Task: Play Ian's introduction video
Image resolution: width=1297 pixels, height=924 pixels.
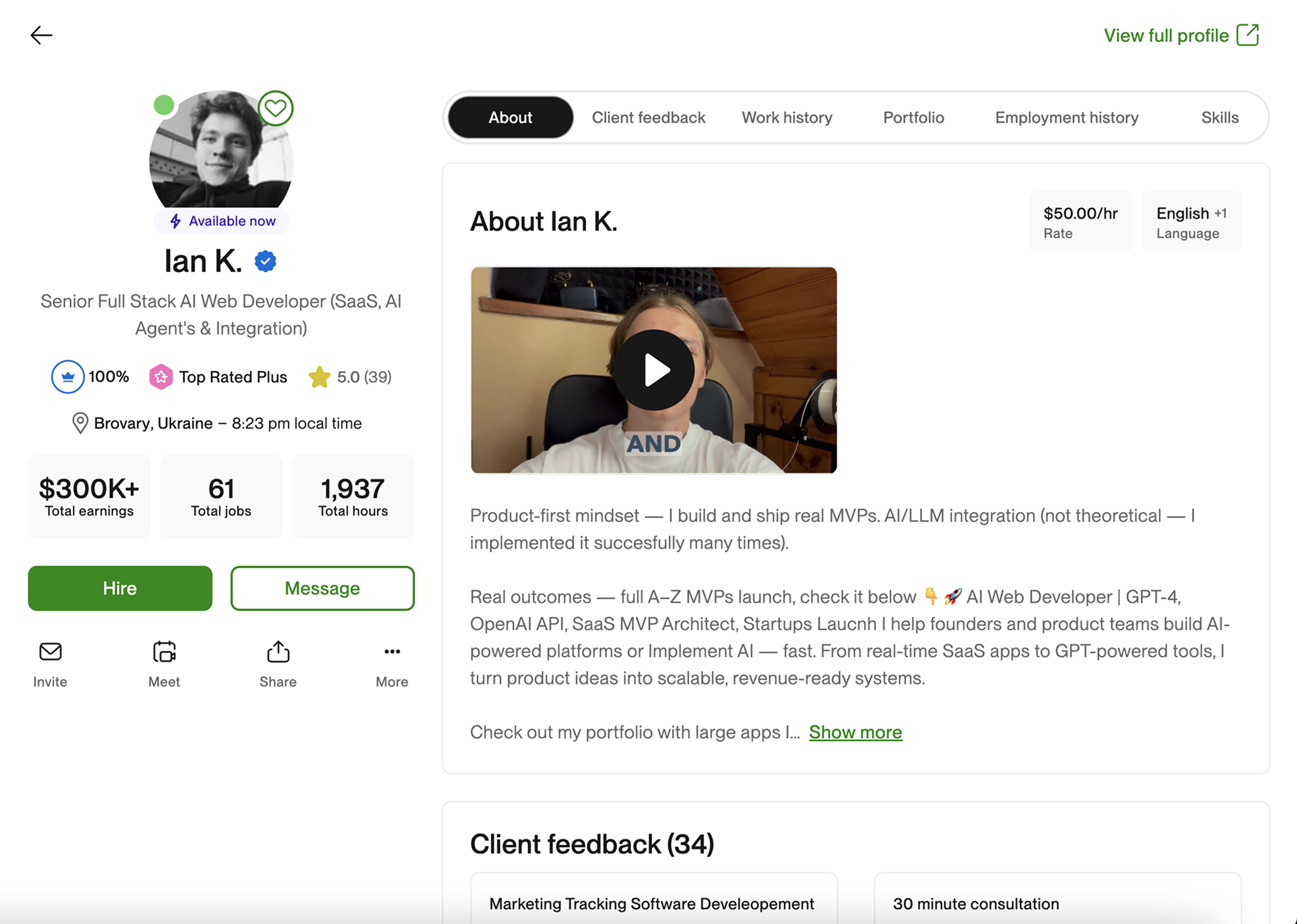Action: pos(653,369)
